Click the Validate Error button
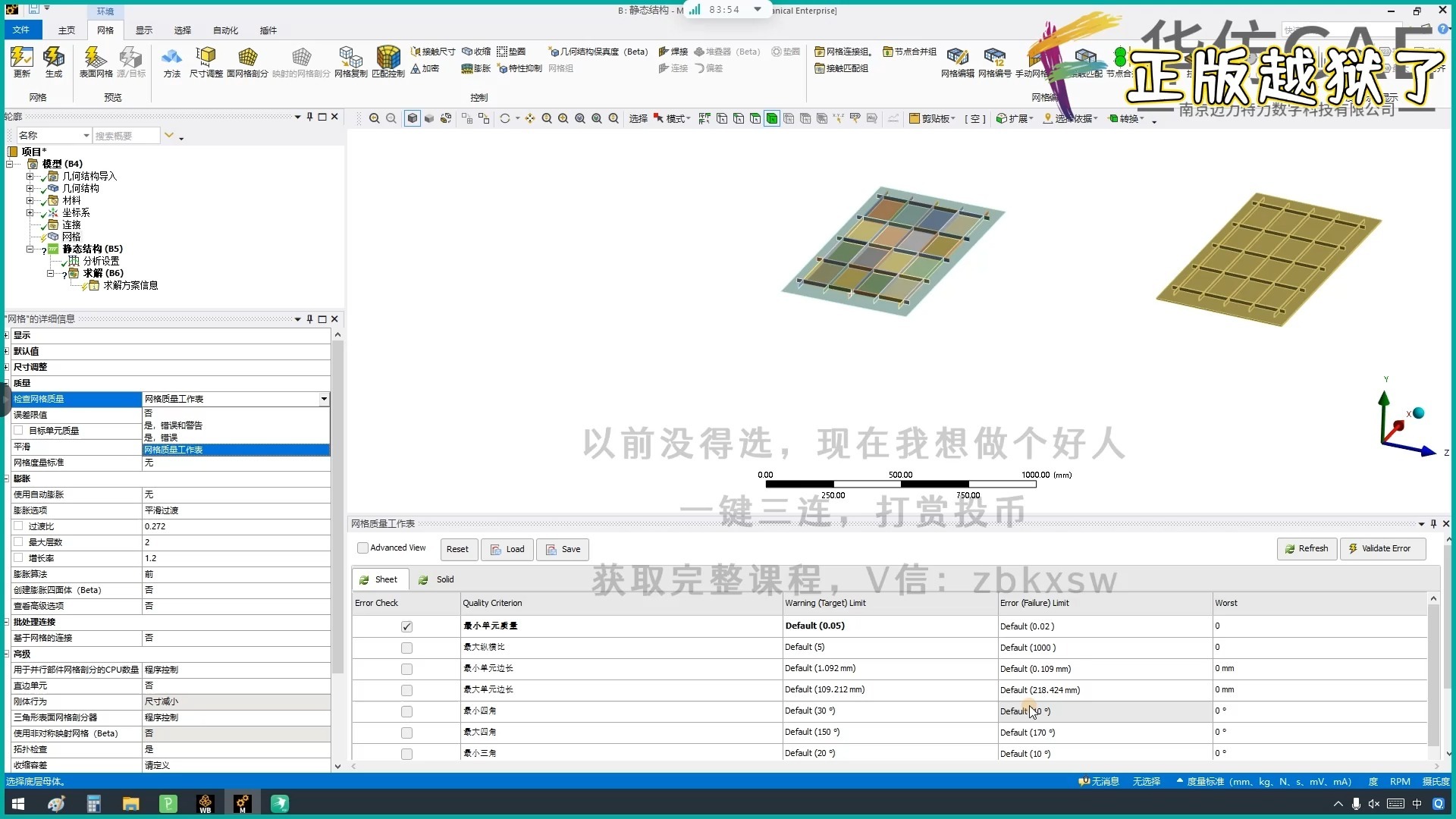The width and height of the screenshot is (1456, 819). coord(1382,548)
